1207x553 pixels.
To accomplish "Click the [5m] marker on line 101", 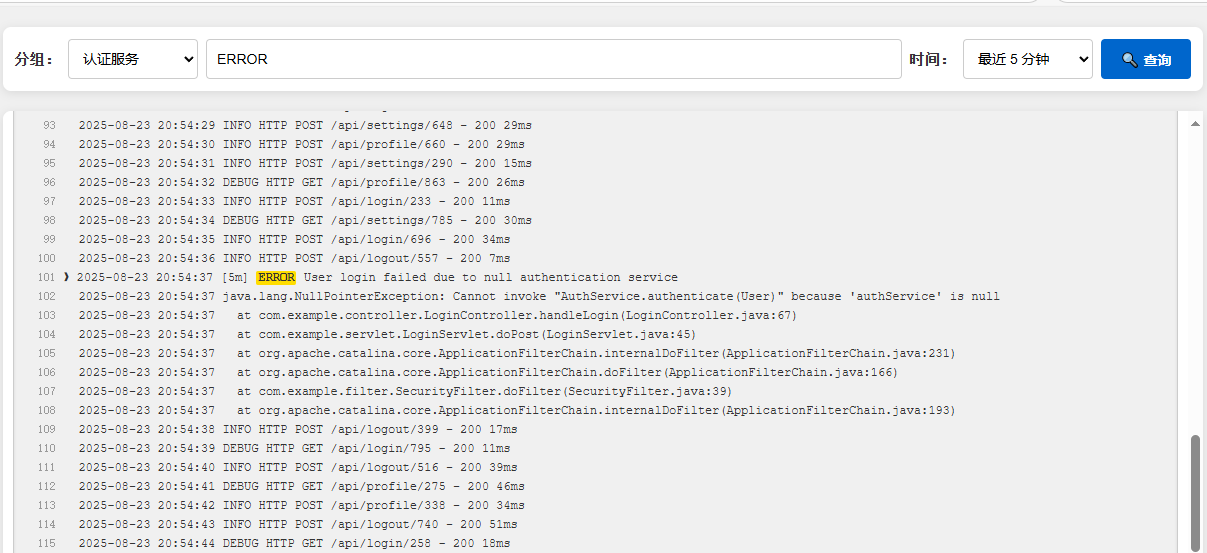I will tap(236, 277).
